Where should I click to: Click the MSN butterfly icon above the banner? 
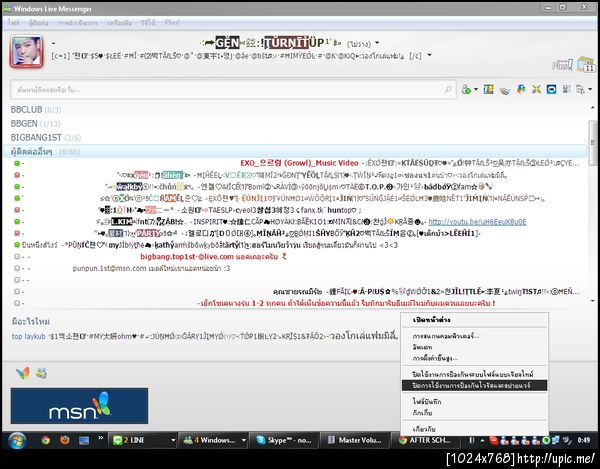tap(23, 373)
